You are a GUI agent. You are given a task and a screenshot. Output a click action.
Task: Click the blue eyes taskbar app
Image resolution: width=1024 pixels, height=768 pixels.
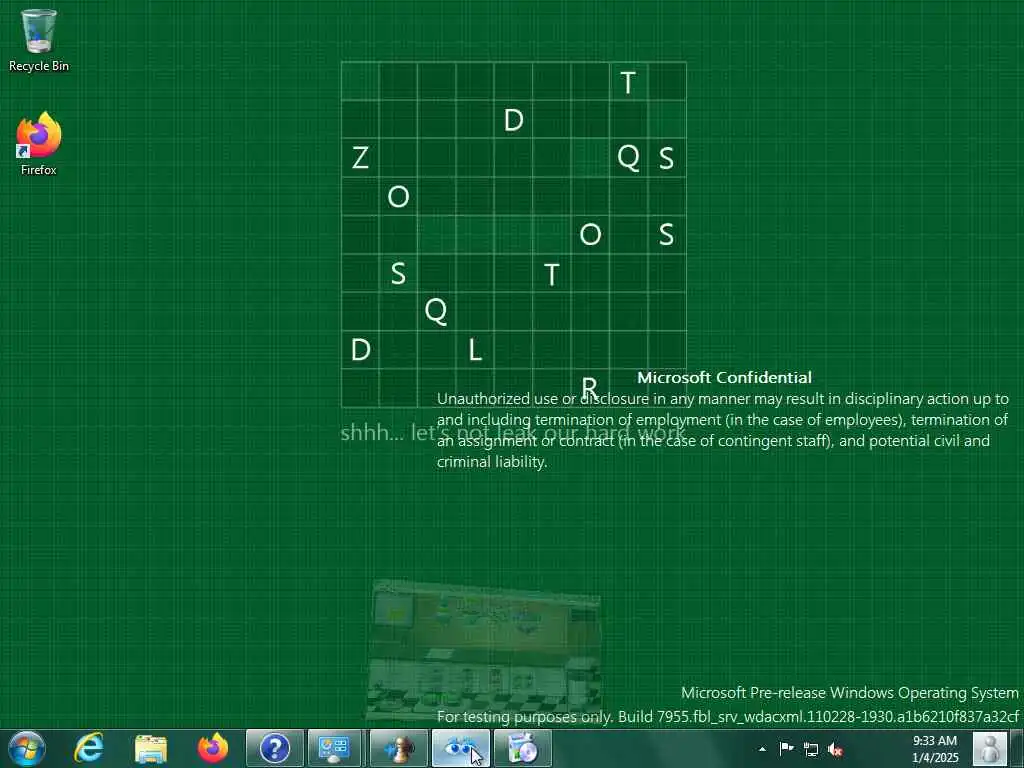461,748
